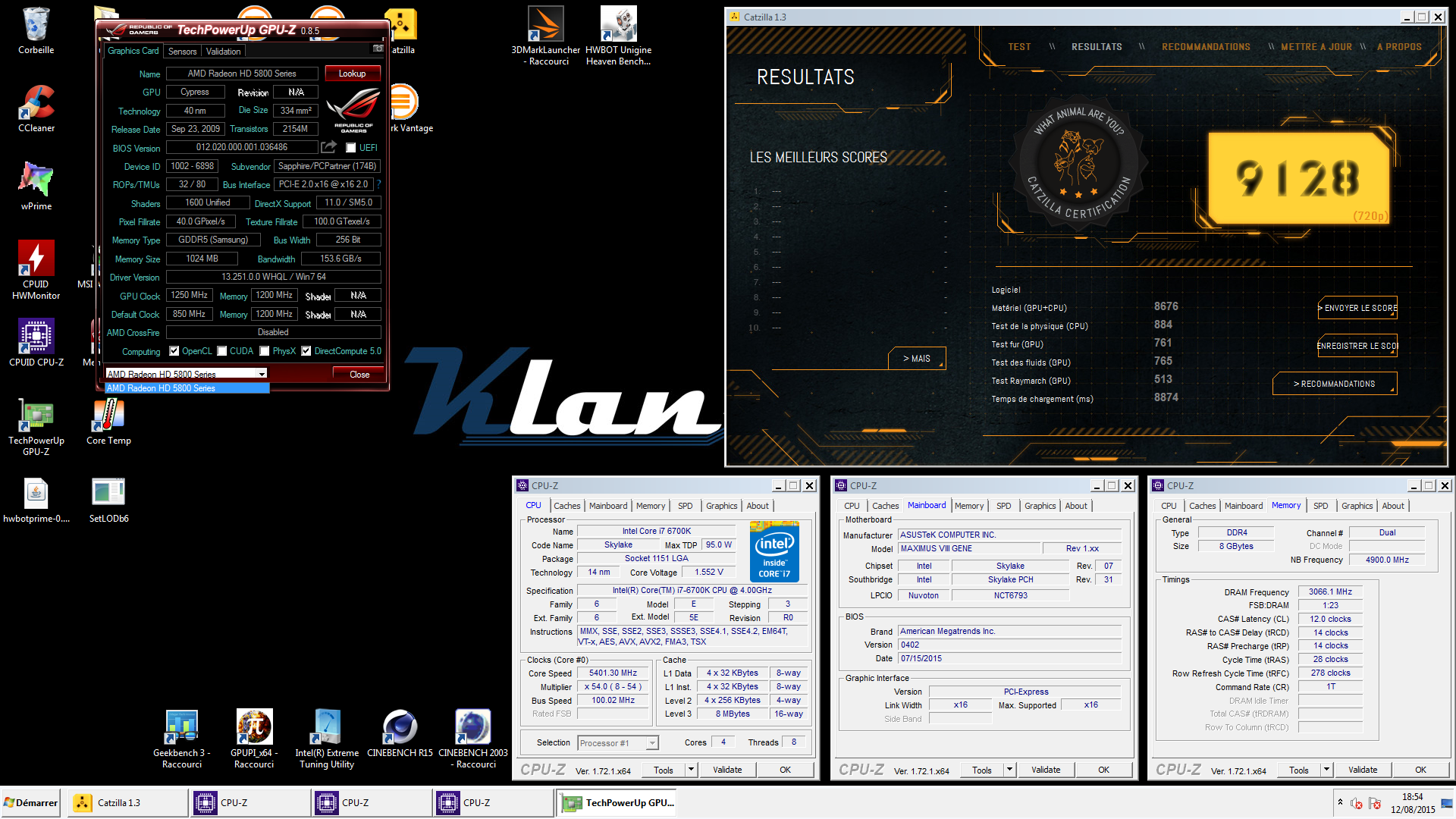Open the Core Temp desktop icon
The width and height of the screenshot is (1456, 819).
point(108,421)
